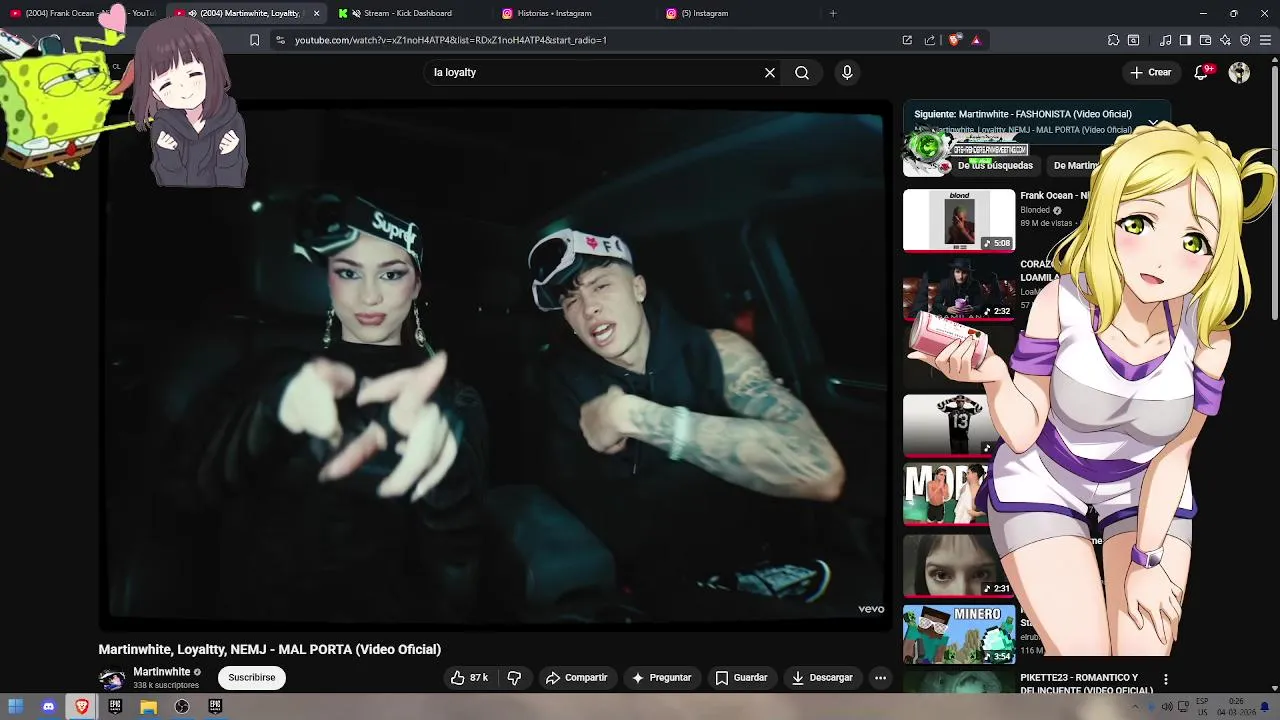The width and height of the screenshot is (1280, 720).
Task: Open the Windows Start button
Action: pos(15,706)
